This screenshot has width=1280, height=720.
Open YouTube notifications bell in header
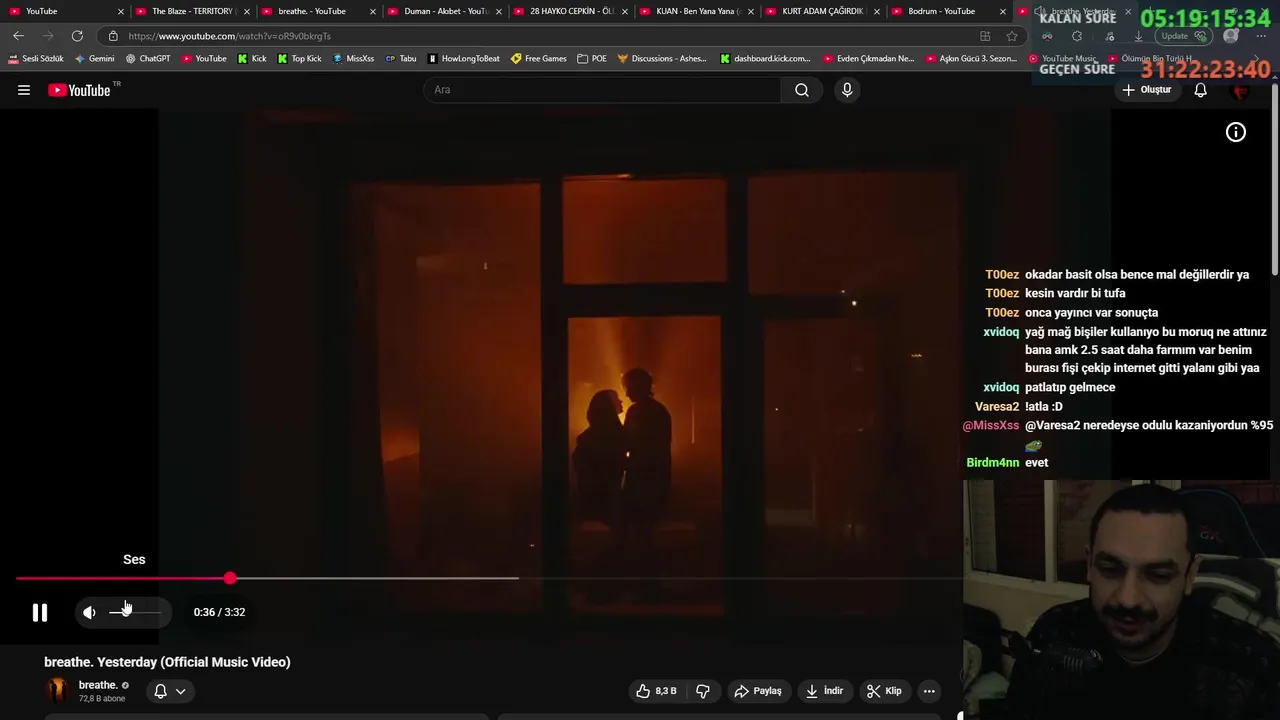pyautogui.click(x=1201, y=90)
